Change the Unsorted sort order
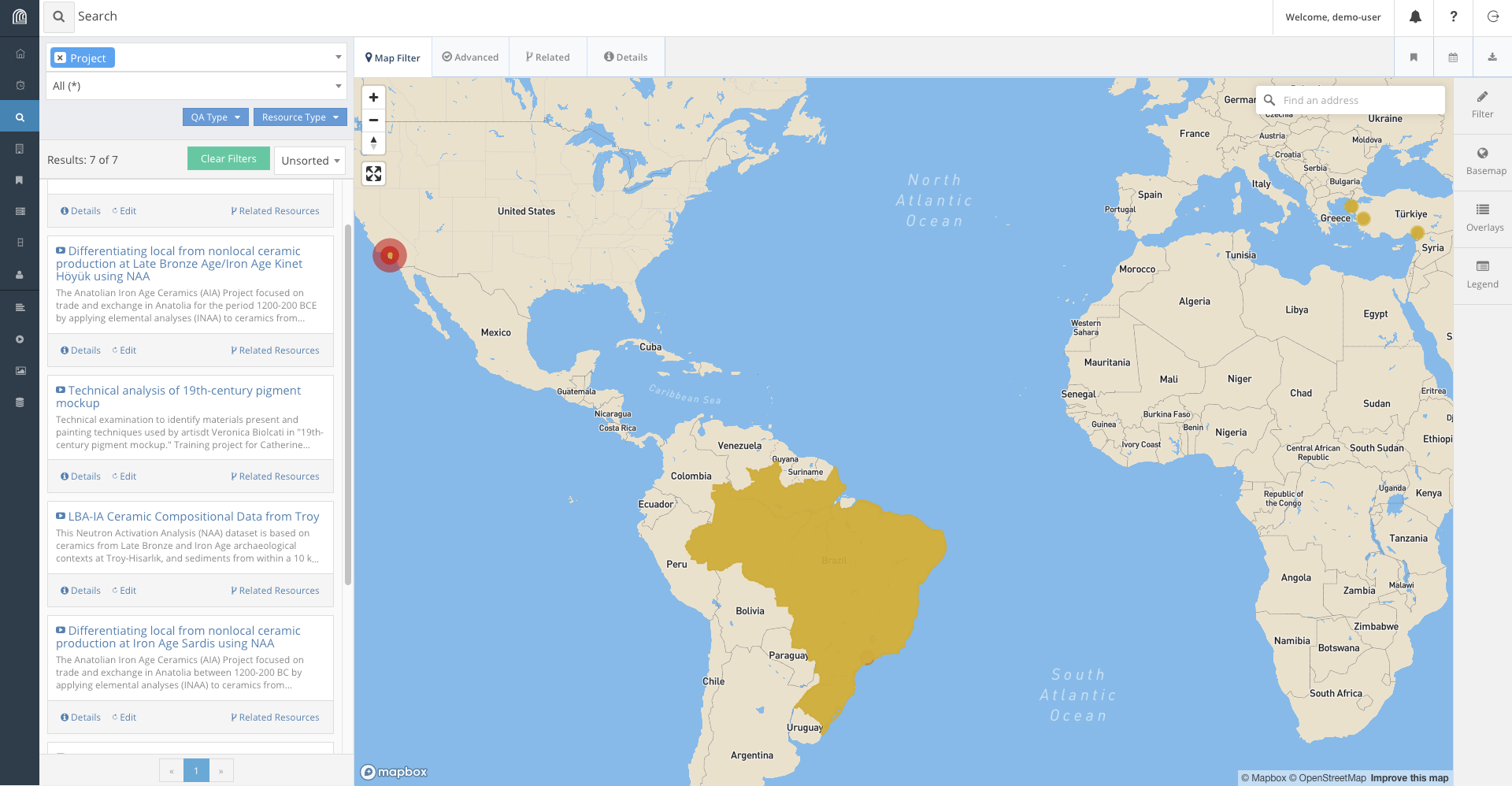 (310, 161)
